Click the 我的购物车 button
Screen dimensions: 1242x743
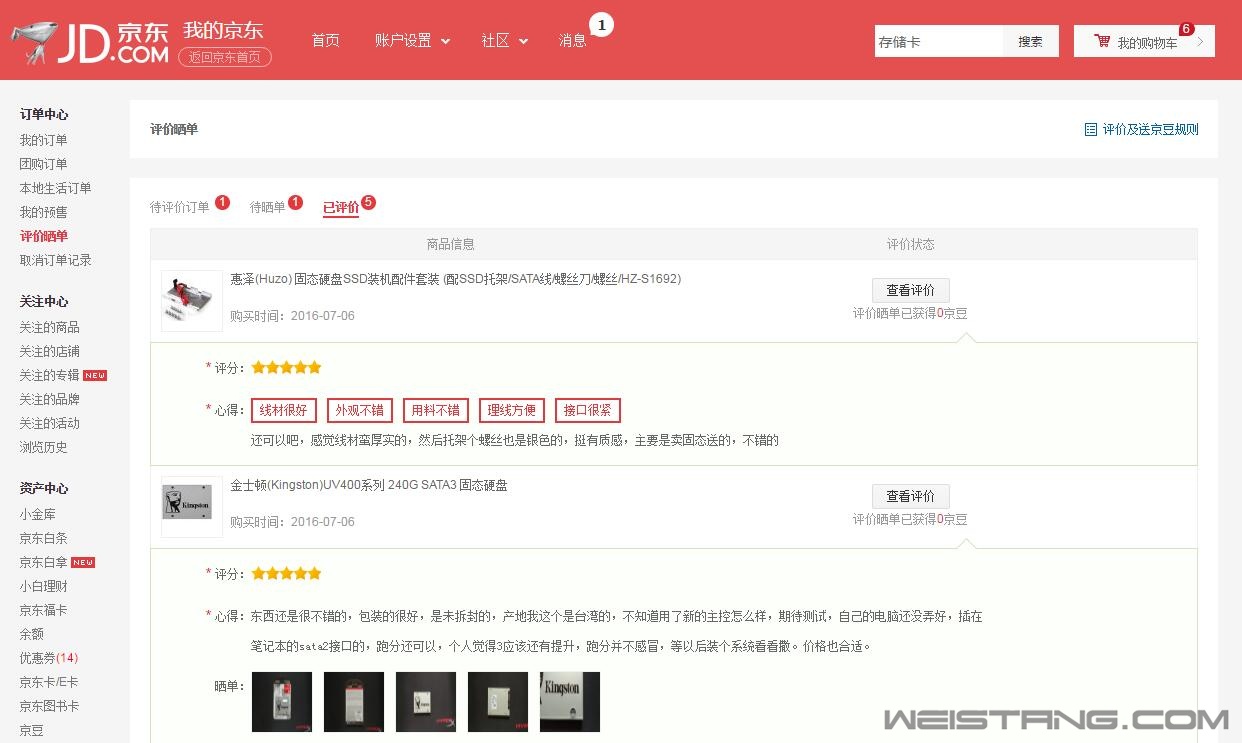[x=1144, y=41]
